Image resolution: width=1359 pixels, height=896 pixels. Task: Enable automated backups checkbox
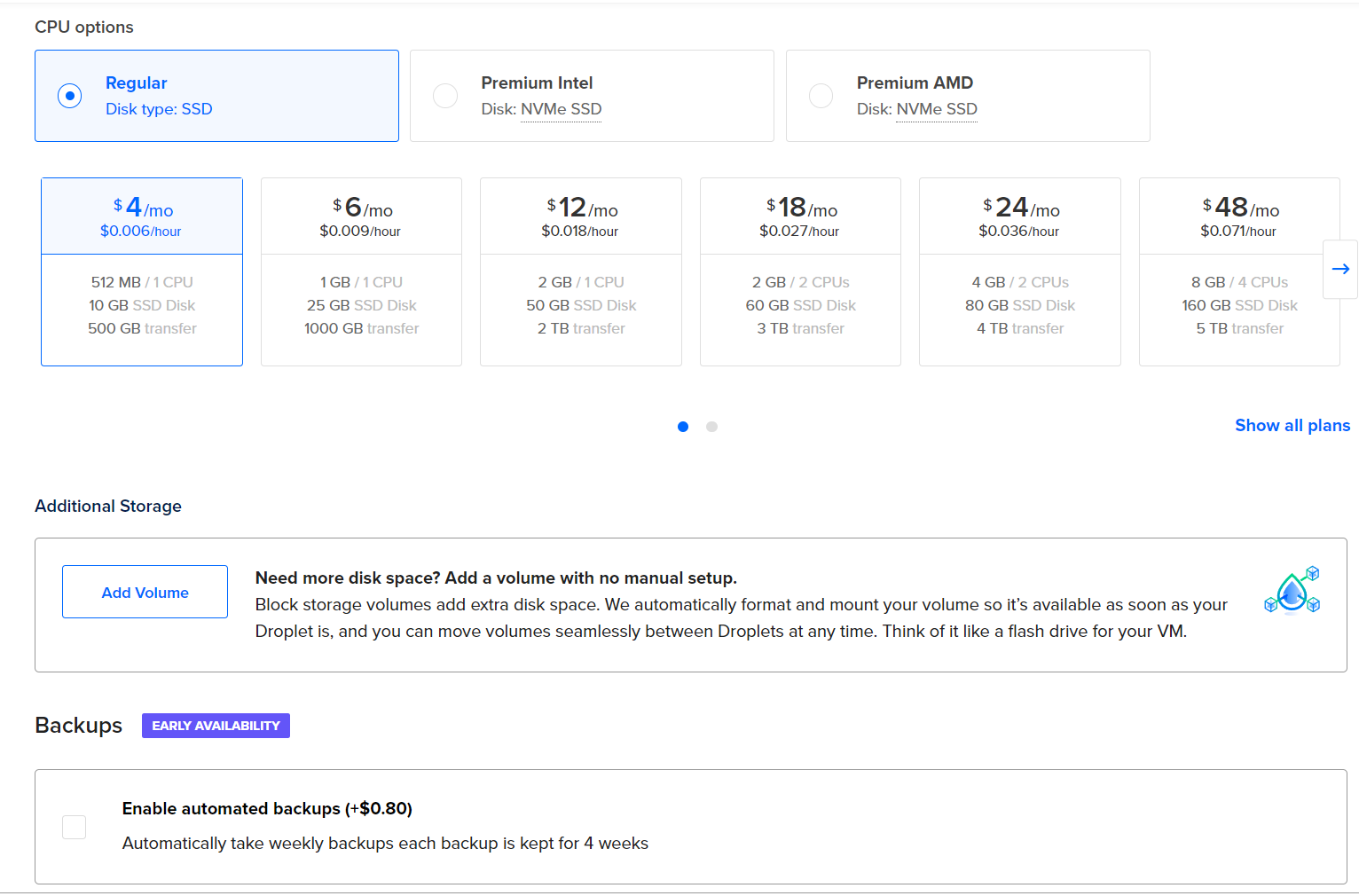(x=75, y=827)
